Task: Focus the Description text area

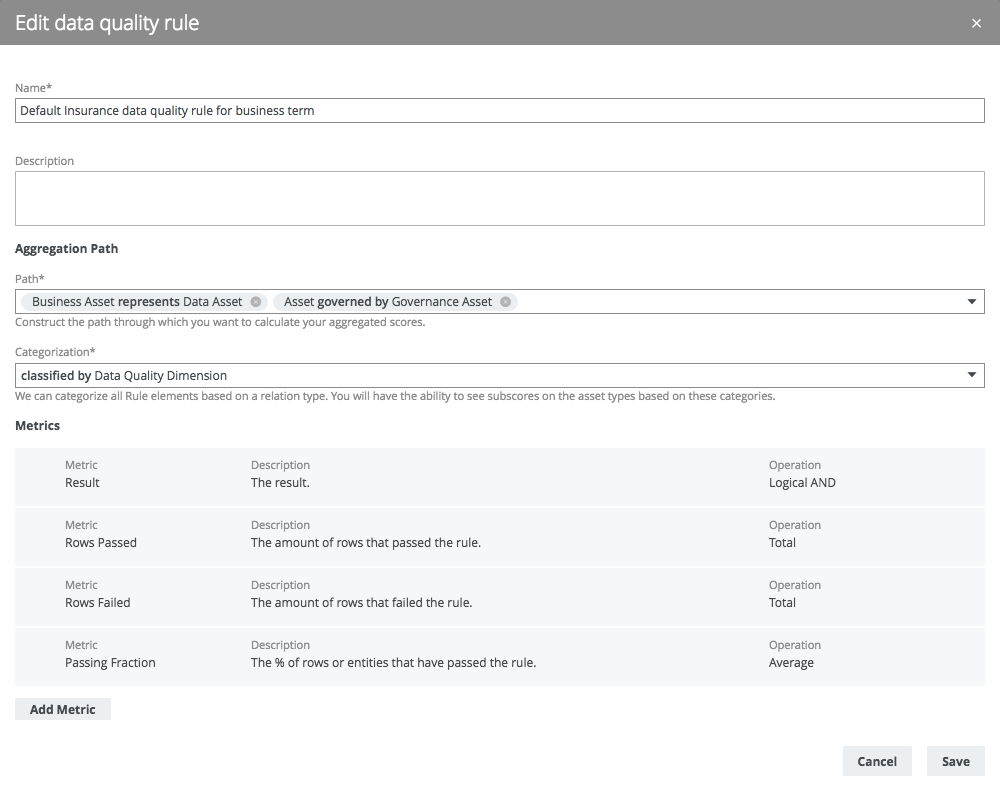Action: coord(499,198)
